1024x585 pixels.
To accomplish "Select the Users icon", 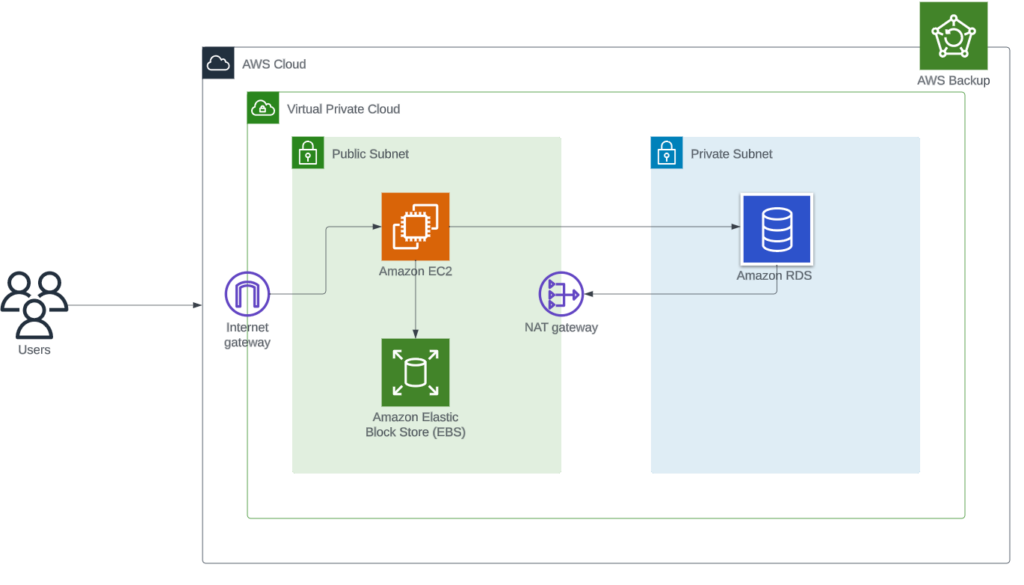I will (34, 305).
